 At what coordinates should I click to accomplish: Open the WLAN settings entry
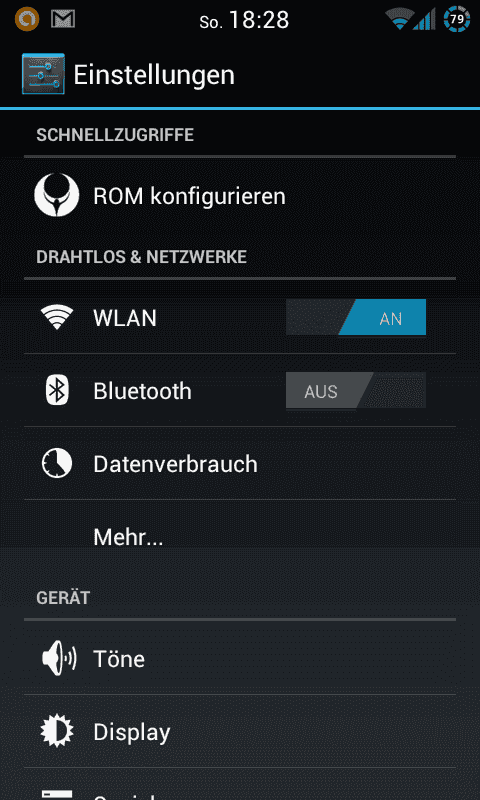tap(240, 317)
